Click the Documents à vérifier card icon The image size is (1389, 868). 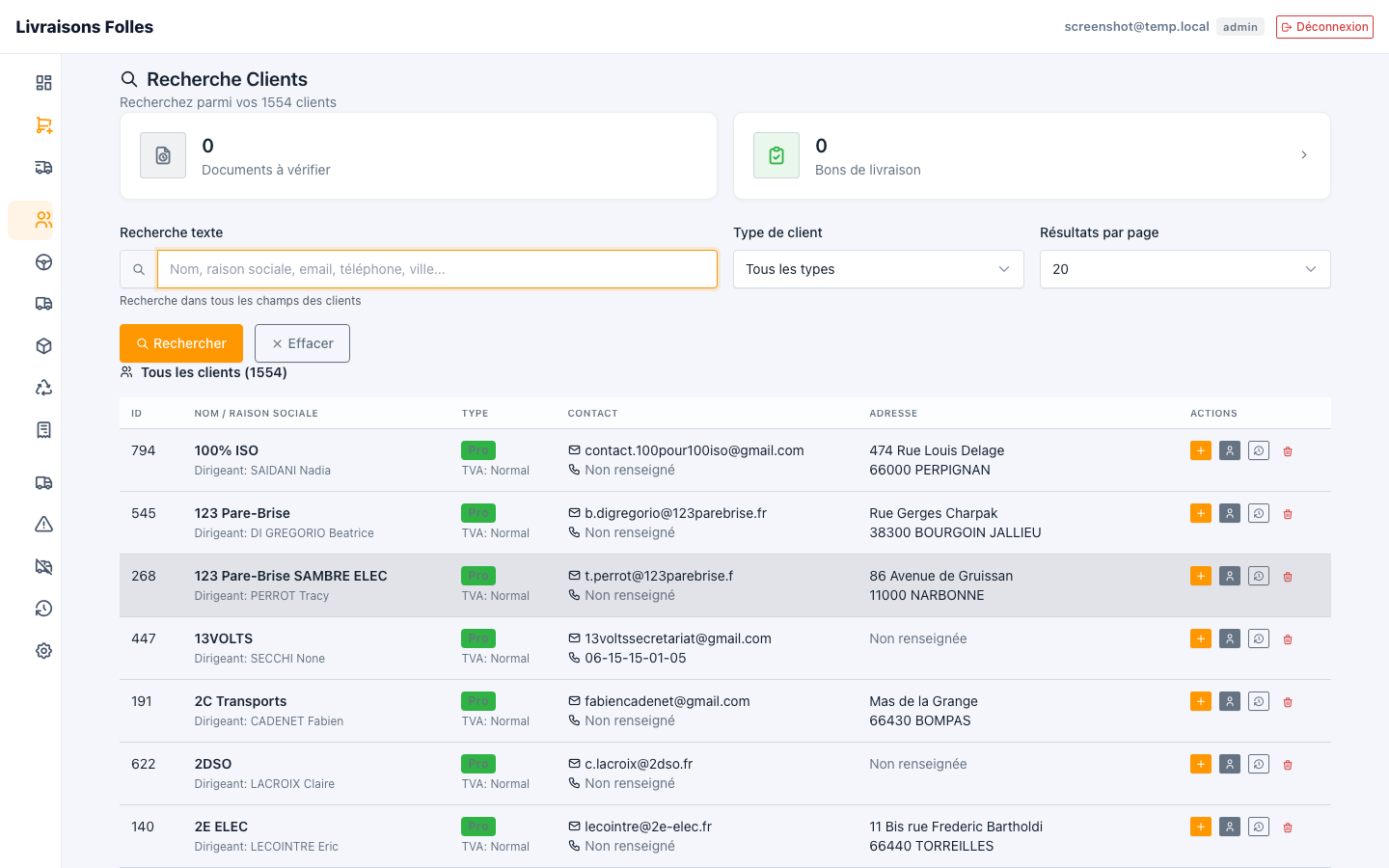pos(163,155)
